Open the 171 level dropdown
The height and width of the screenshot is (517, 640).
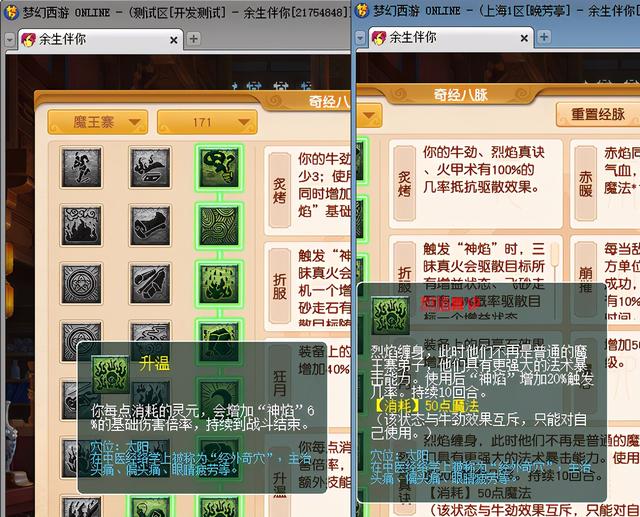click(207, 122)
